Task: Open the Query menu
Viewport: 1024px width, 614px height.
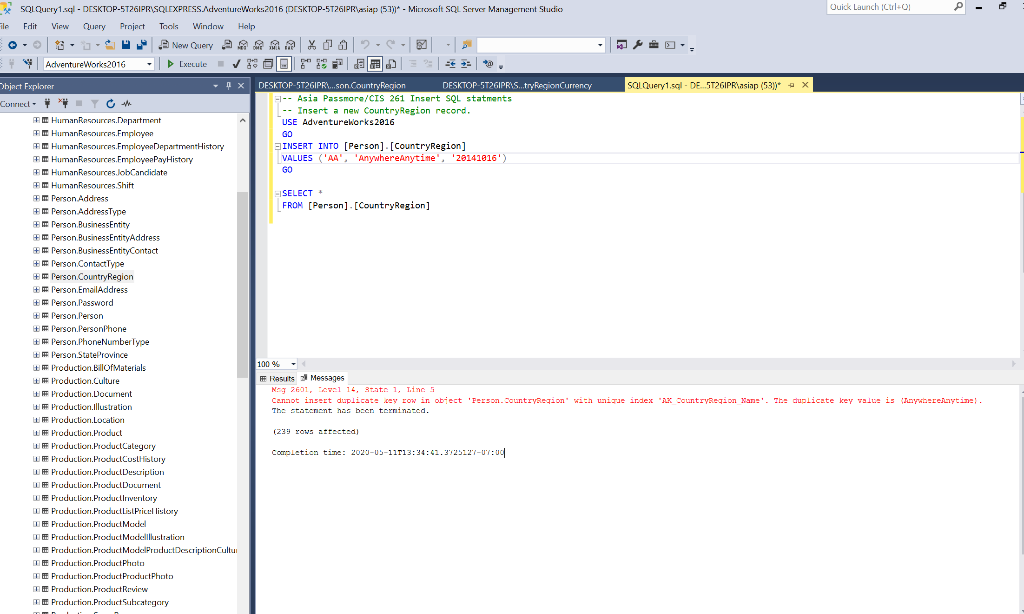Action: [x=94, y=27]
